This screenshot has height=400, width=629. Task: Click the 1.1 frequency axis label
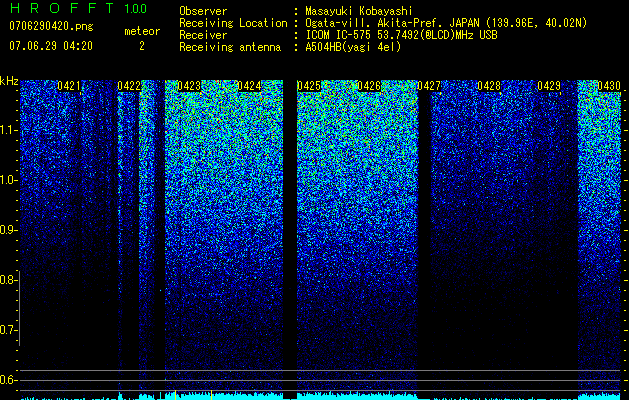(x=9, y=130)
